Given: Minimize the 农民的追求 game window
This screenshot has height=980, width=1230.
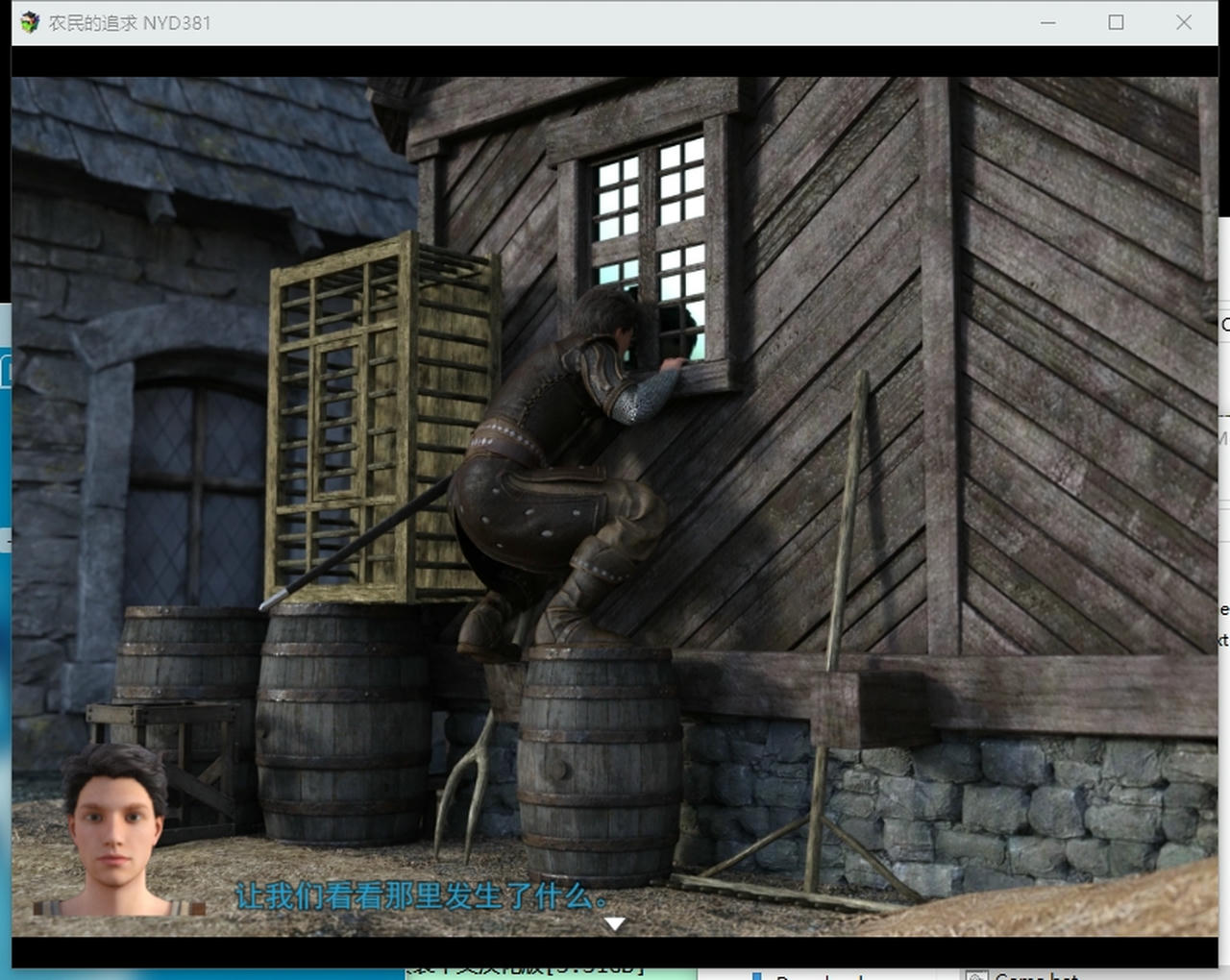Looking at the screenshot, I should pyautogui.click(x=1047, y=22).
